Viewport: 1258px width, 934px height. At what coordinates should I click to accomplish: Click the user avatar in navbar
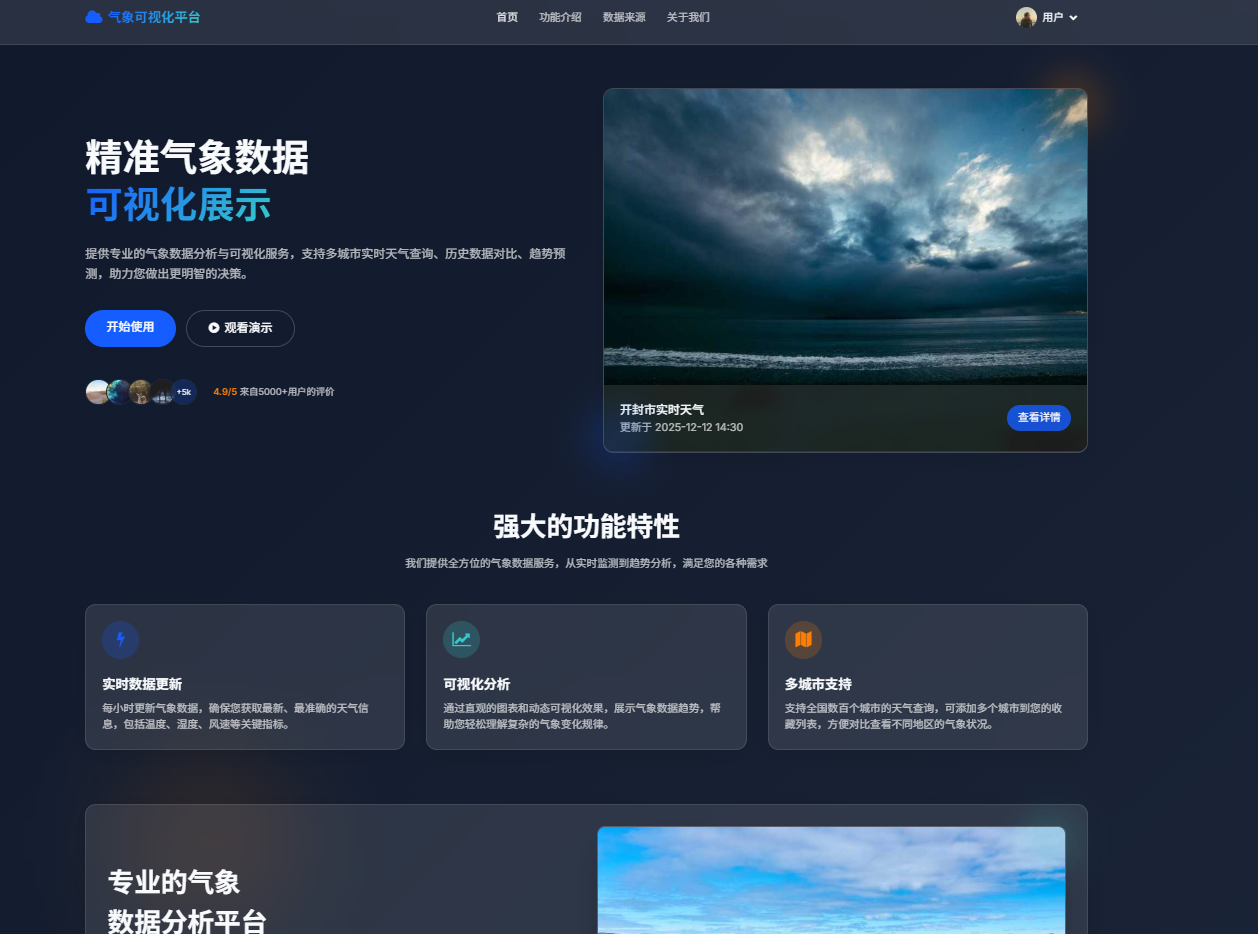1026,17
